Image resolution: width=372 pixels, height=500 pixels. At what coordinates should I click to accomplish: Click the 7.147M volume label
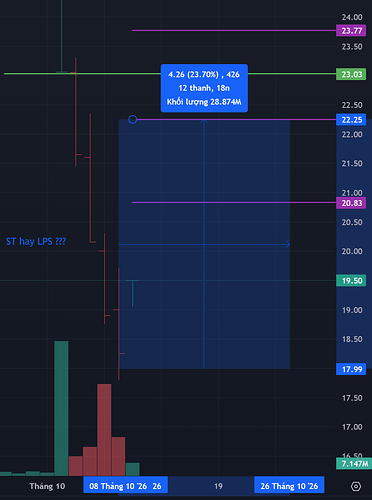click(354, 463)
